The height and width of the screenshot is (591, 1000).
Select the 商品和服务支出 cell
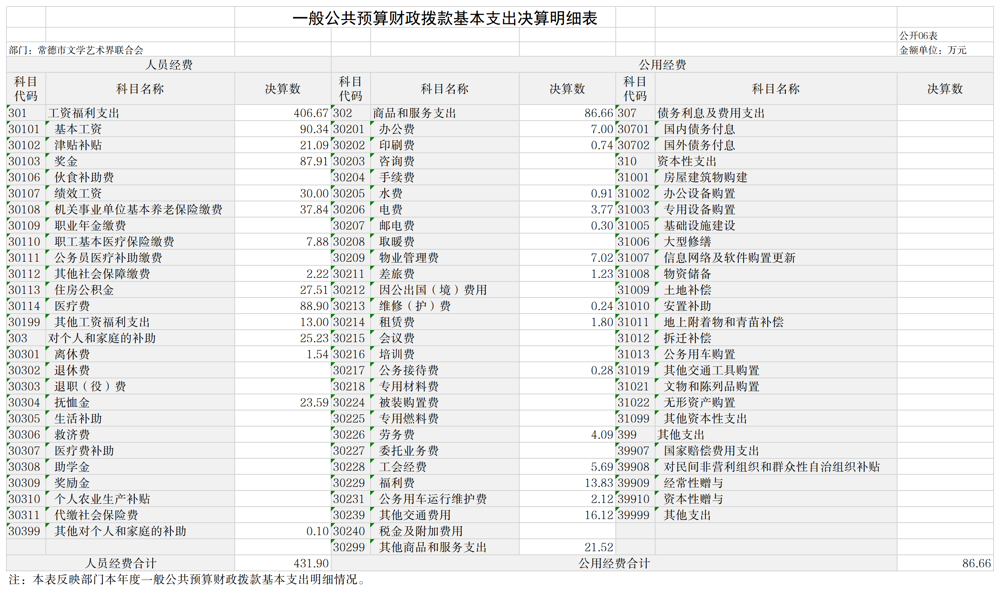pos(414,113)
